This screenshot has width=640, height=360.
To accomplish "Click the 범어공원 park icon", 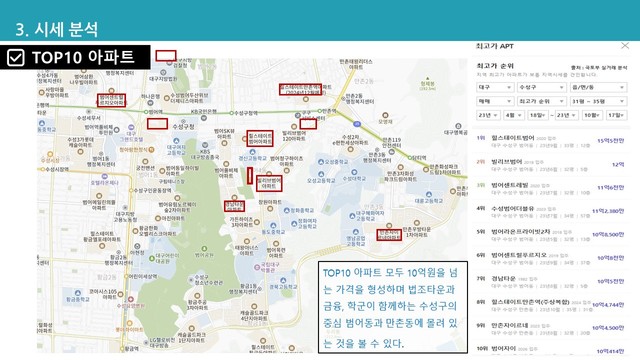I will [204, 249].
